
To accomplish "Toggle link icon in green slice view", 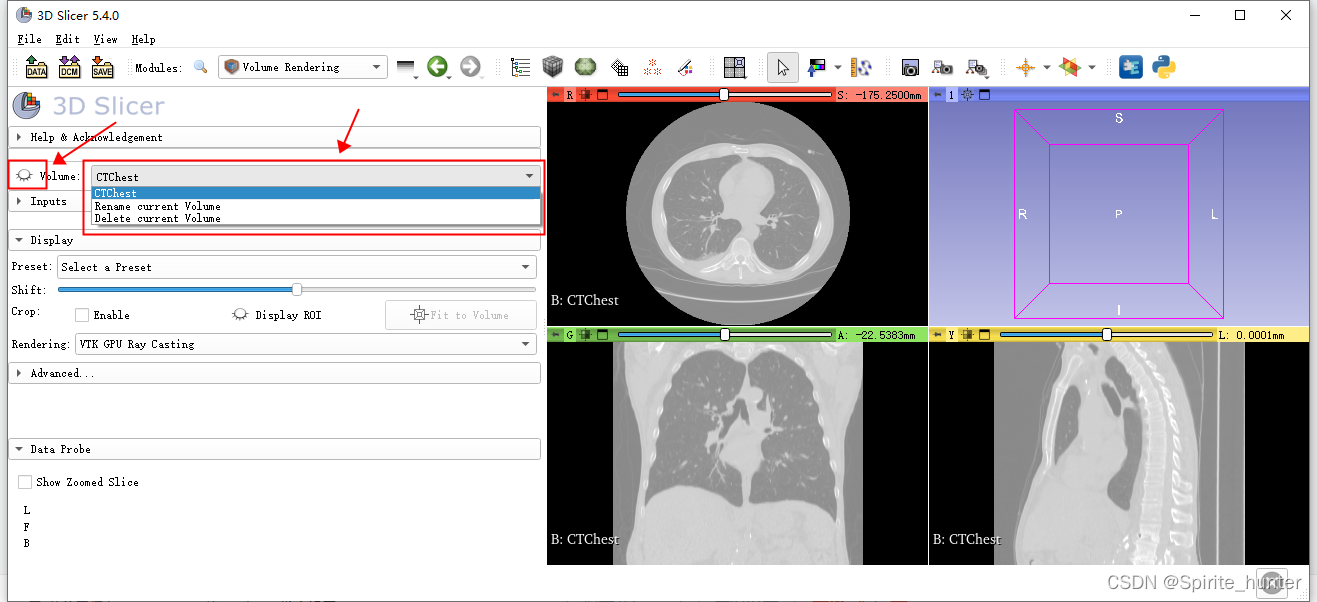I will click(x=586, y=335).
